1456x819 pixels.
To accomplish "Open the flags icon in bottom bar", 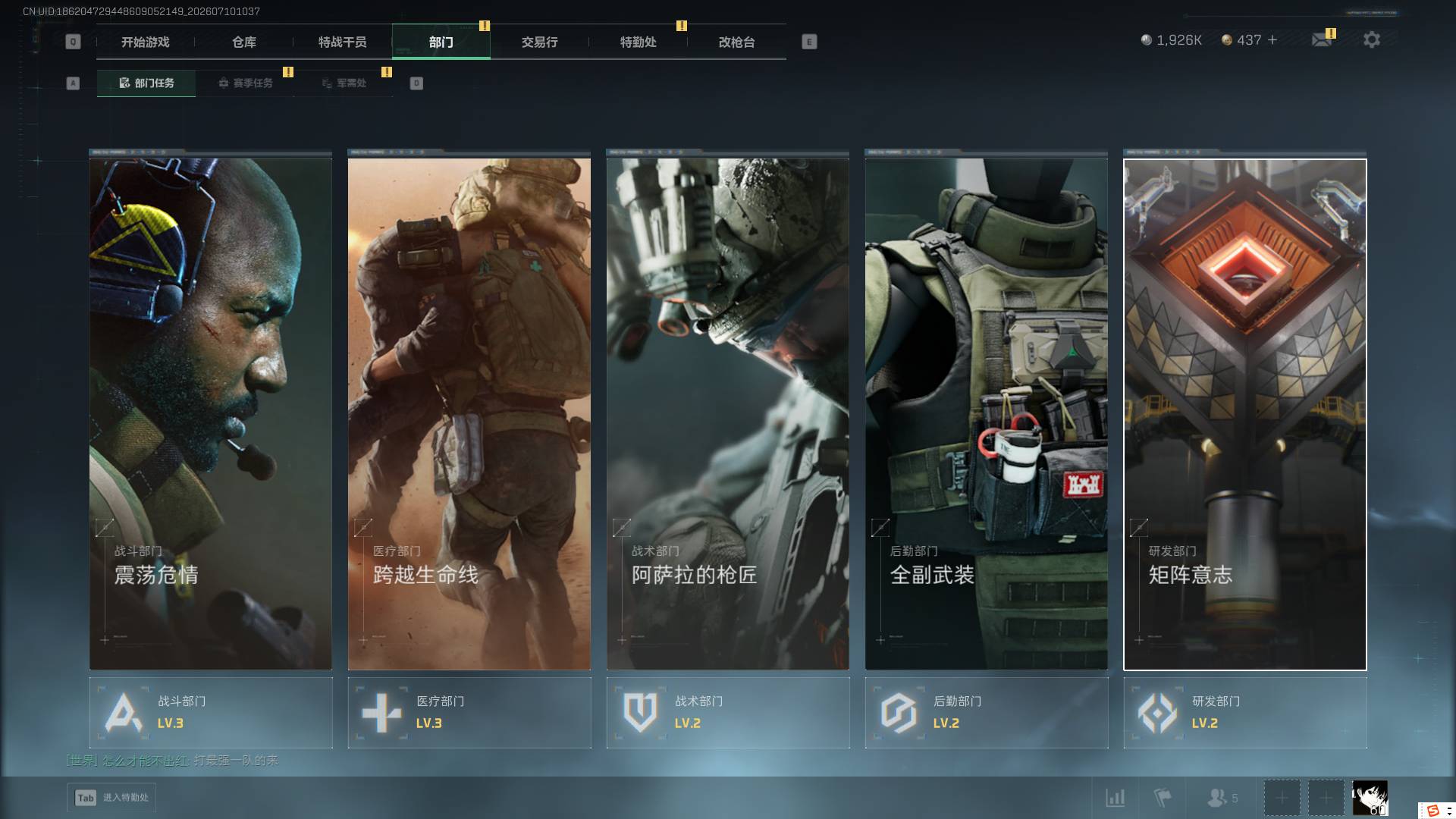I will (1162, 798).
